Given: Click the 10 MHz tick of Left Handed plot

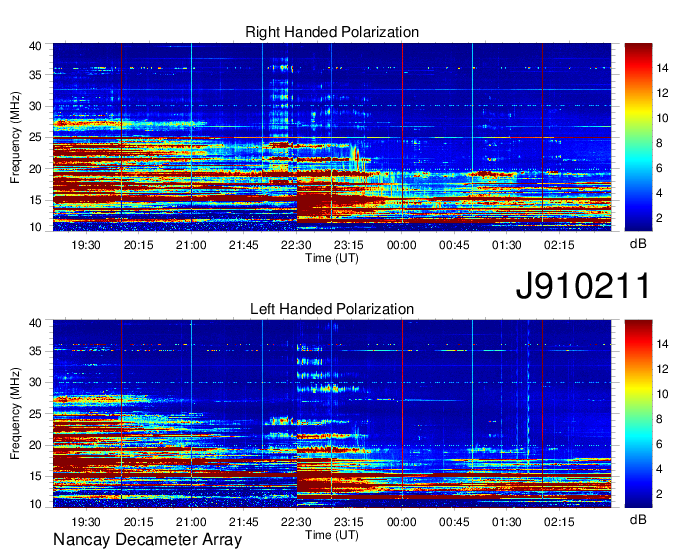Looking at the screenshot, I should tap(35, 504).
